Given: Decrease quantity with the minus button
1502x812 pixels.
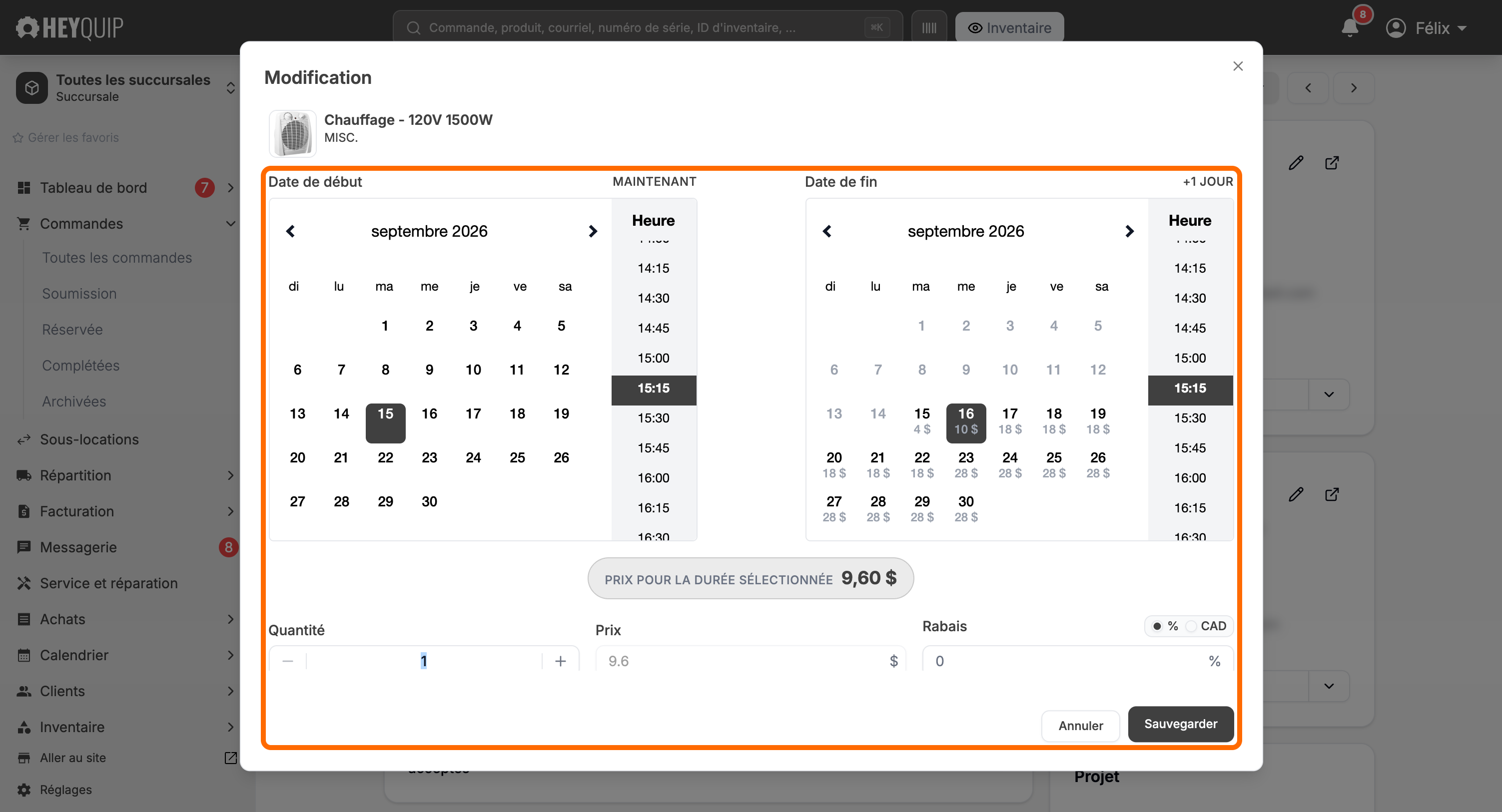Looking at the screenshot, I should (x=287, y=661).
